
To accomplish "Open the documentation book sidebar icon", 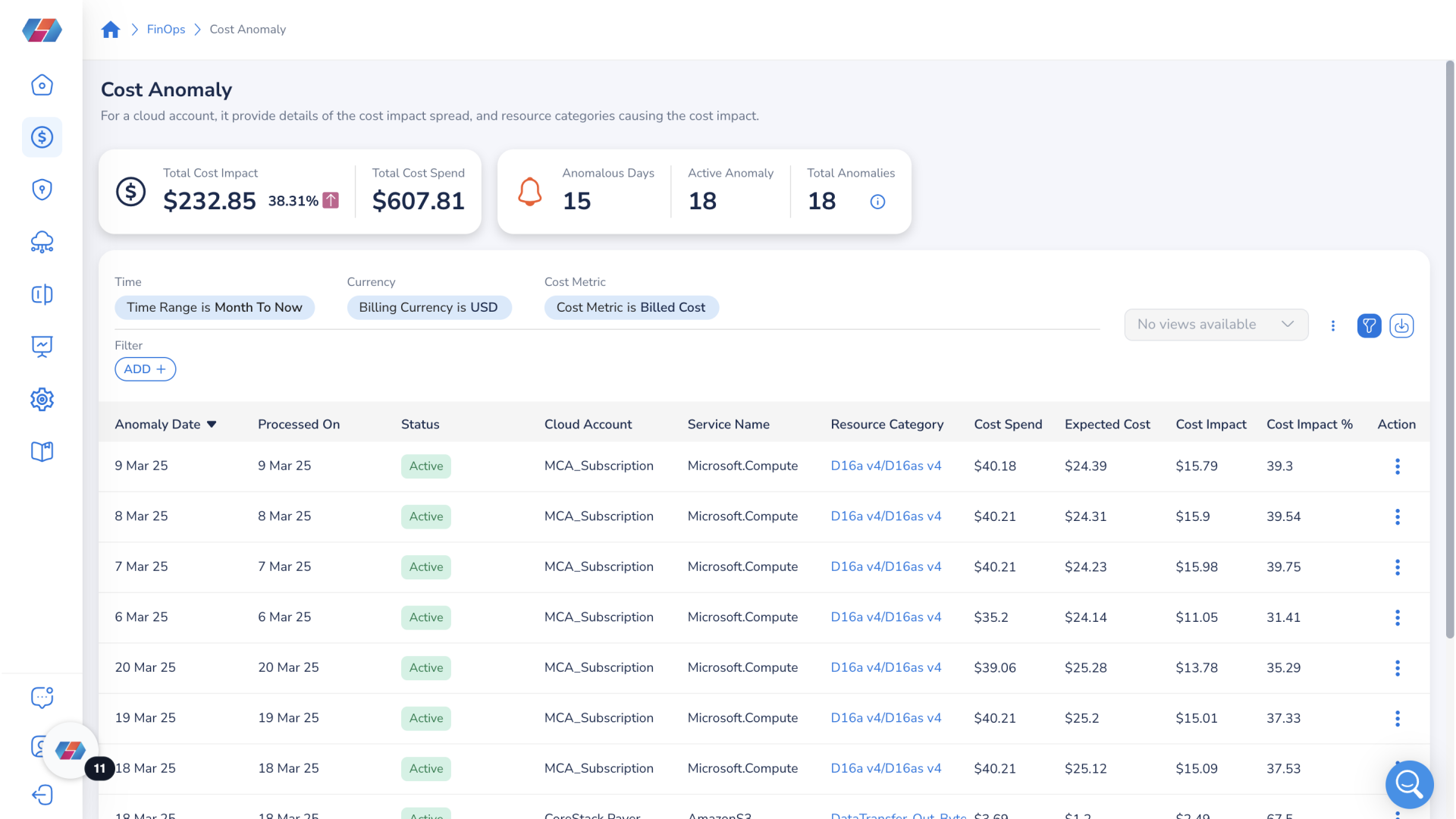I will pyautogui.click(x=42, y=452).
